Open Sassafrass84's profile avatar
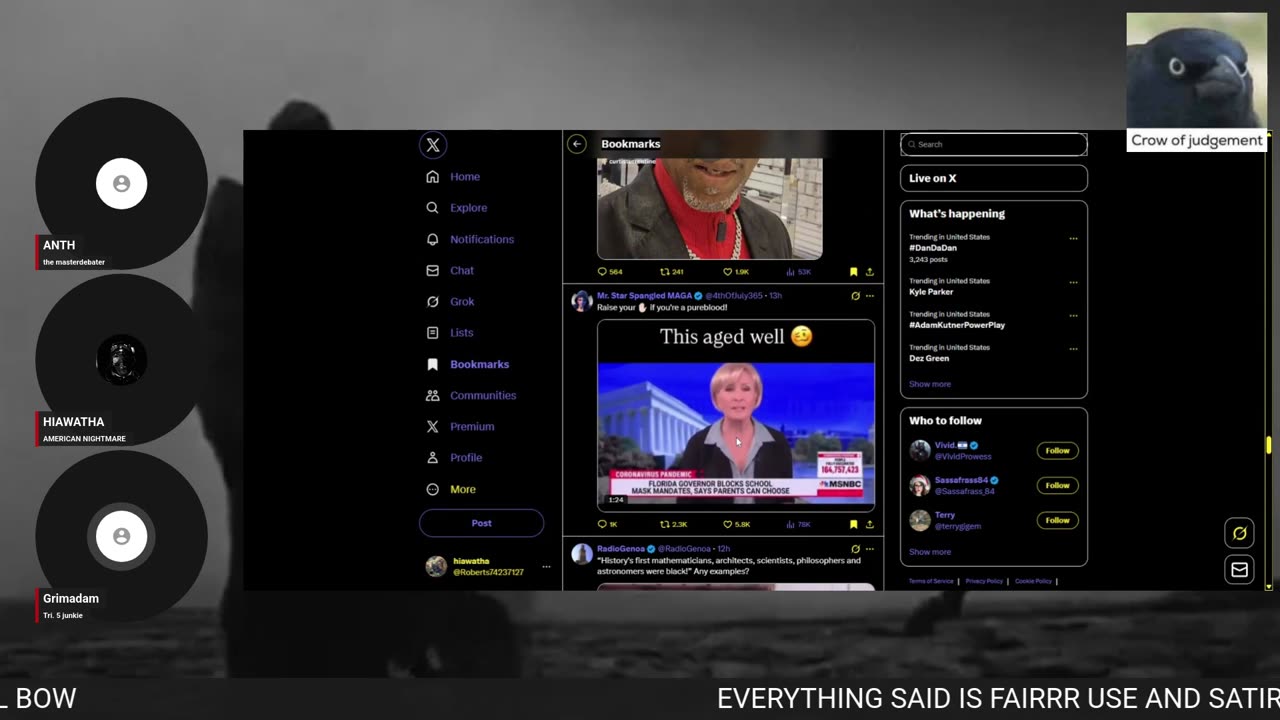This screenshot has width=1280, height=720. (920, 486)
